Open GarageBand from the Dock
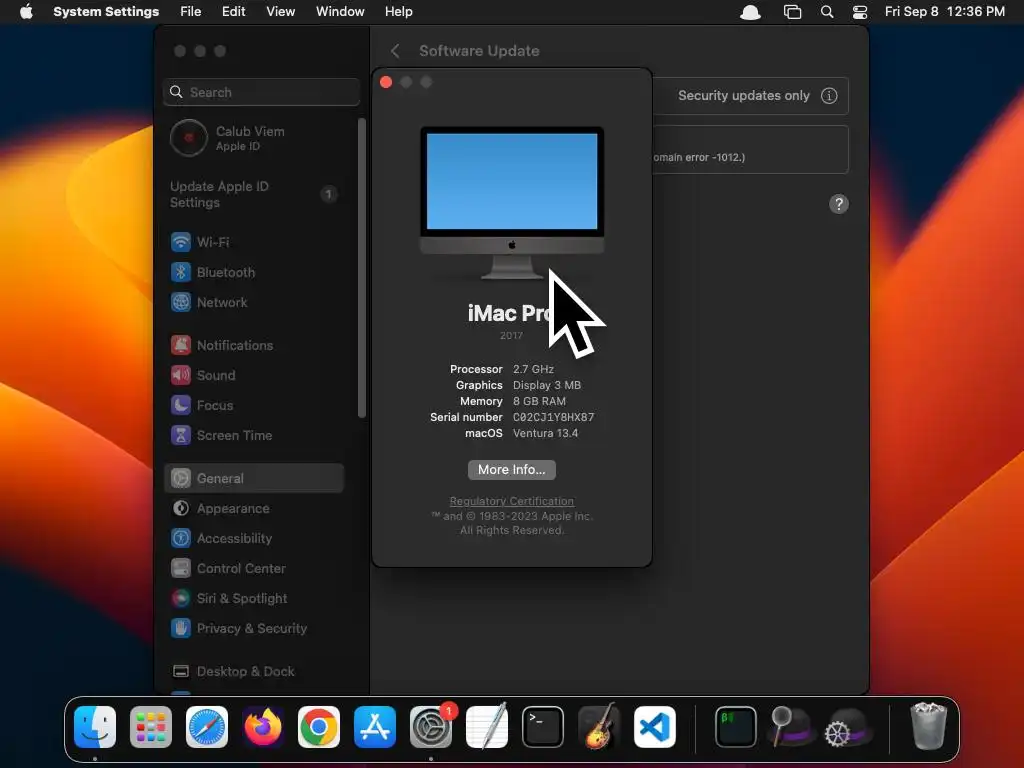This screenshot has height=768, width=1024. (x=599, y=727)
